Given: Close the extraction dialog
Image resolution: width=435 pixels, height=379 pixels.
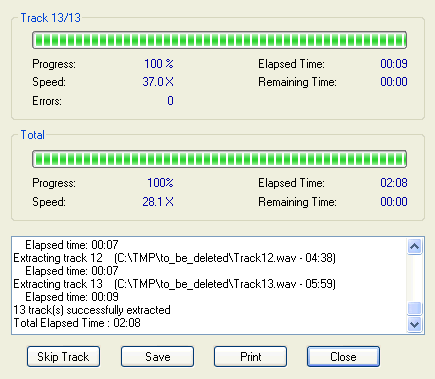Looking at the screenshot, I should point(343,357).
